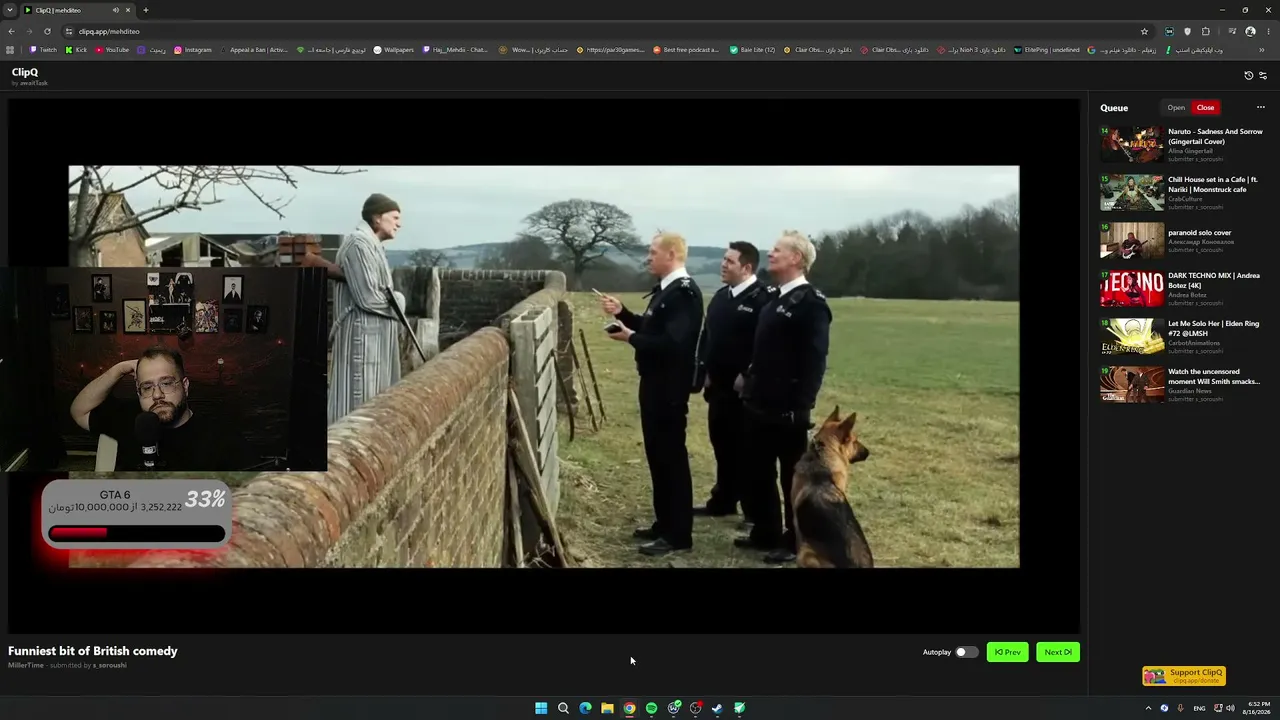
Task: Skip to next clip with Next
Action: pos(1058,652)
